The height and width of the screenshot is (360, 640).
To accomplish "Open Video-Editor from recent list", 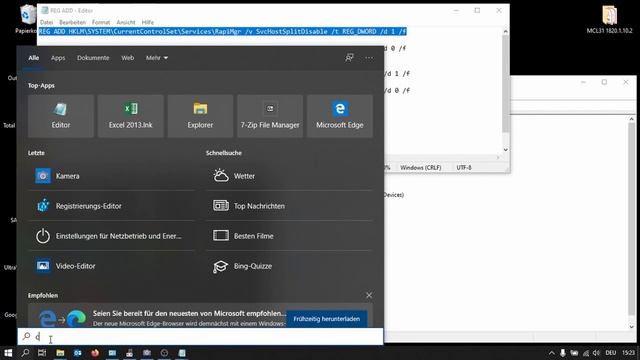I will 111,266.
